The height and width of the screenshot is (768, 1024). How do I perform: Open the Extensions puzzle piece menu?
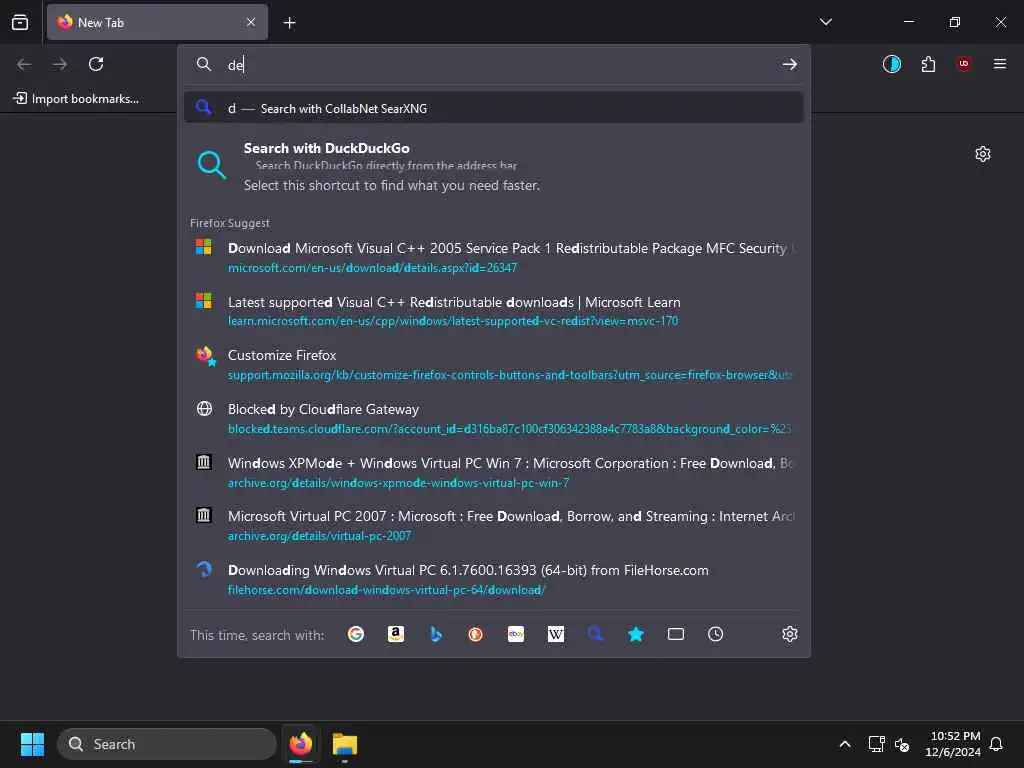point(928,64)
